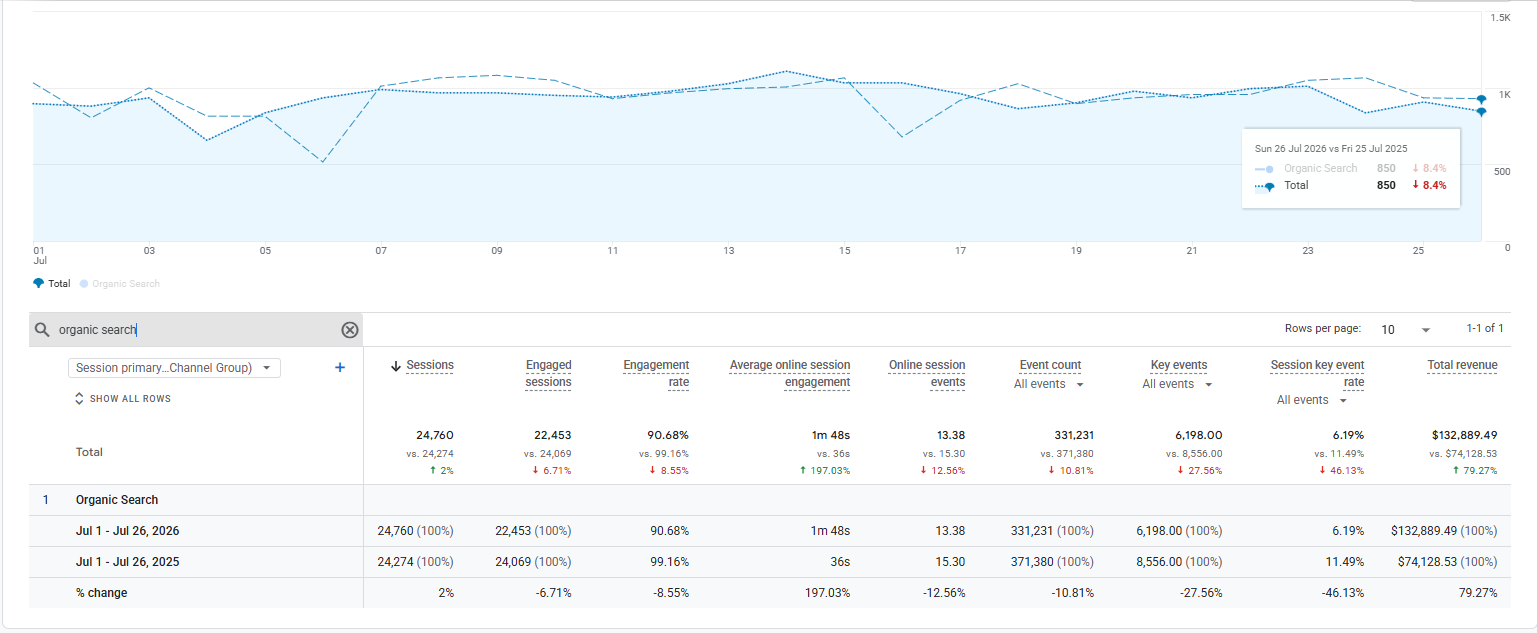Click the search magnifier icon

pyautogui.click(x=42, y=330)
